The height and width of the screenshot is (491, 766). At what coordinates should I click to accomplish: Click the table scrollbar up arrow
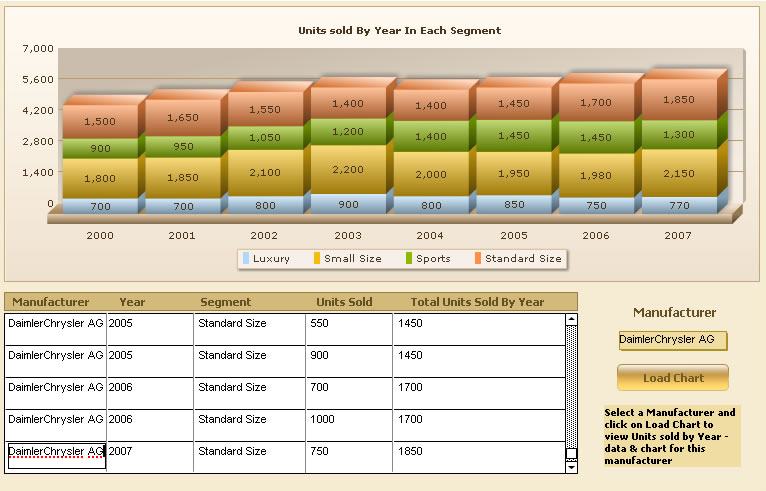tap(571, 320)
